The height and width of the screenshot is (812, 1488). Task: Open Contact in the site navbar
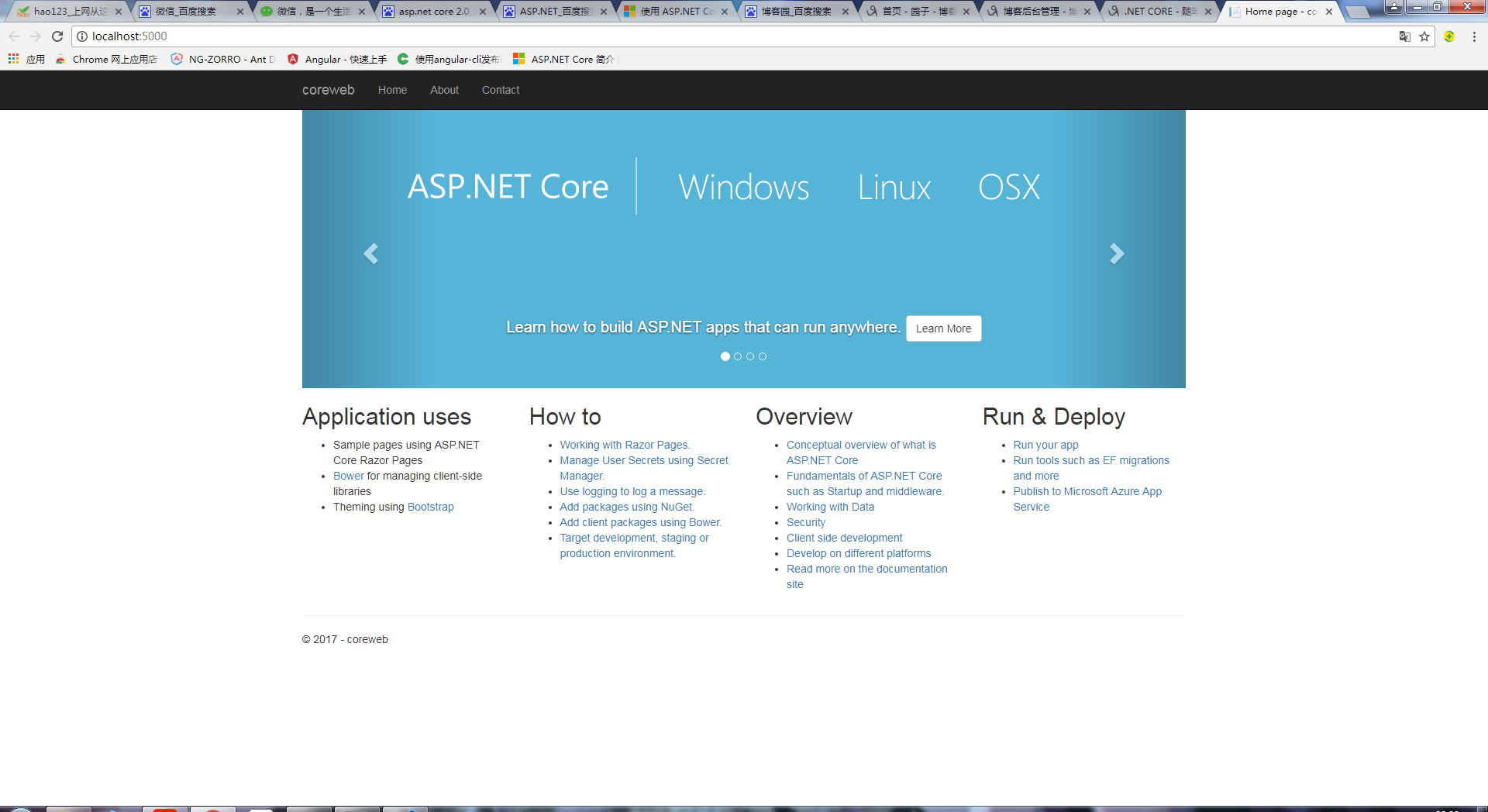[x=501, y=90]
